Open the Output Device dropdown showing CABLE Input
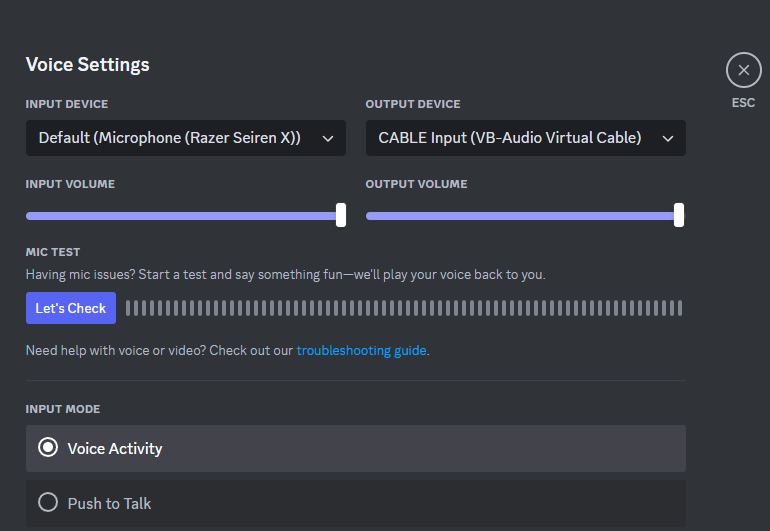This screenshot has width=770, height=531. [x=525, y=138]
